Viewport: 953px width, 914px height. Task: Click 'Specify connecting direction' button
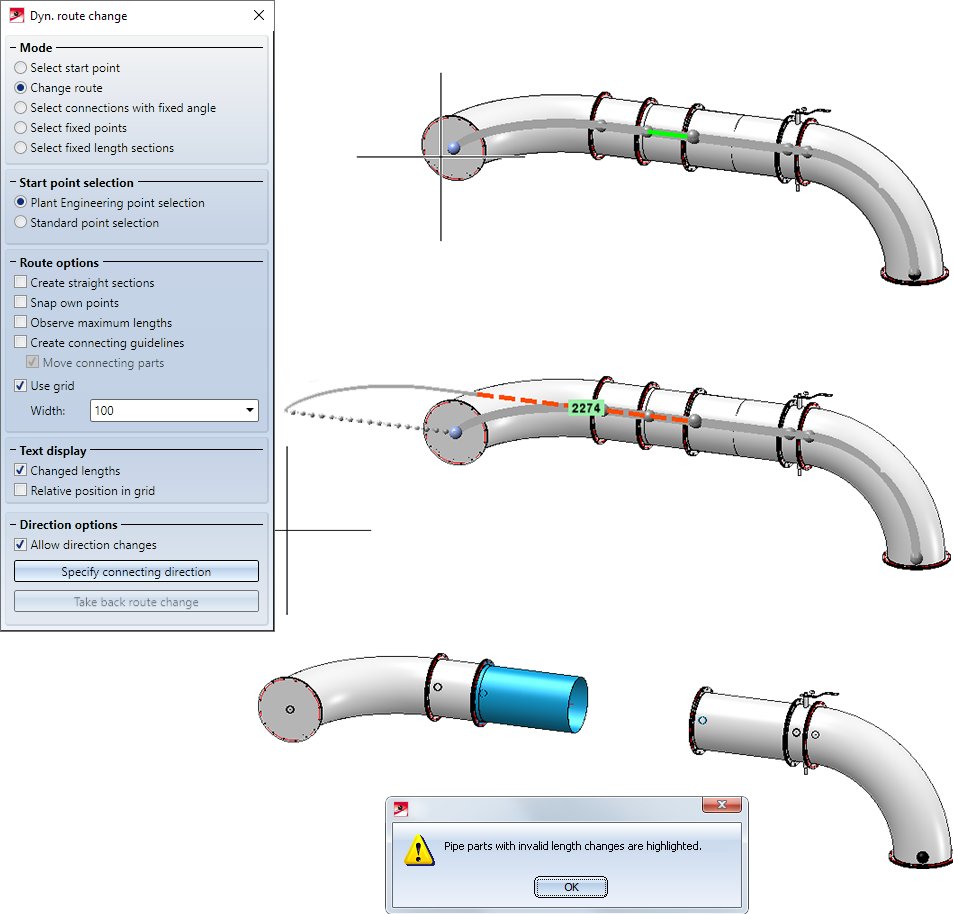pyautogui.click(x=136, y=571)
